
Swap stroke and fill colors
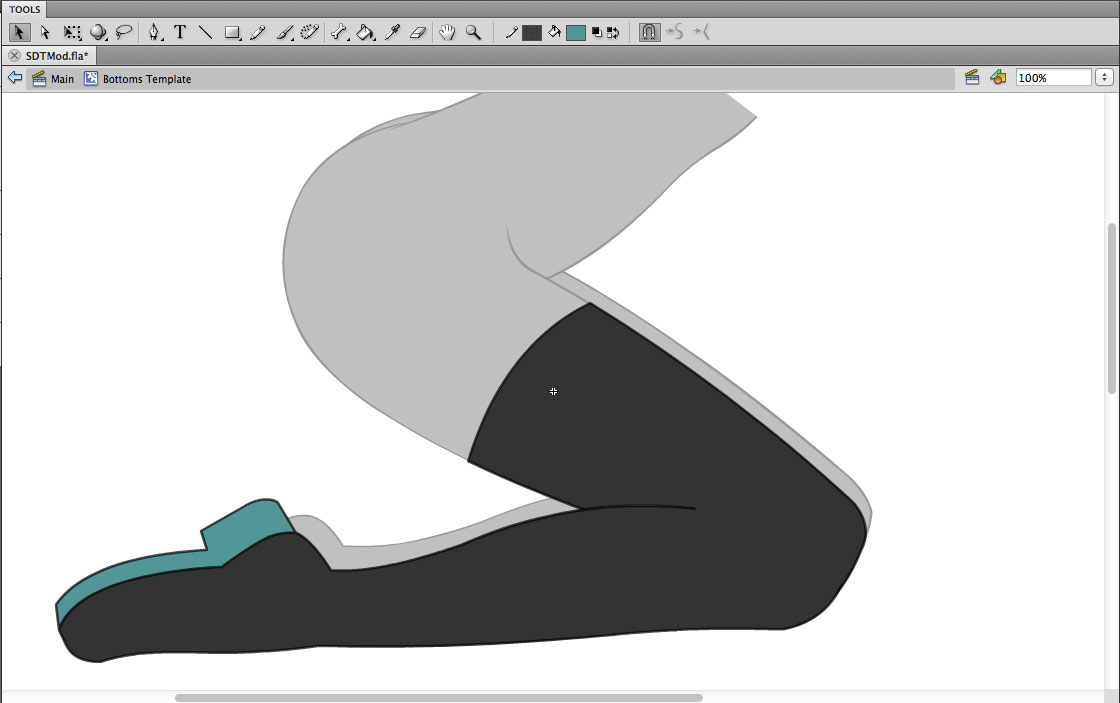click(612, 32)
